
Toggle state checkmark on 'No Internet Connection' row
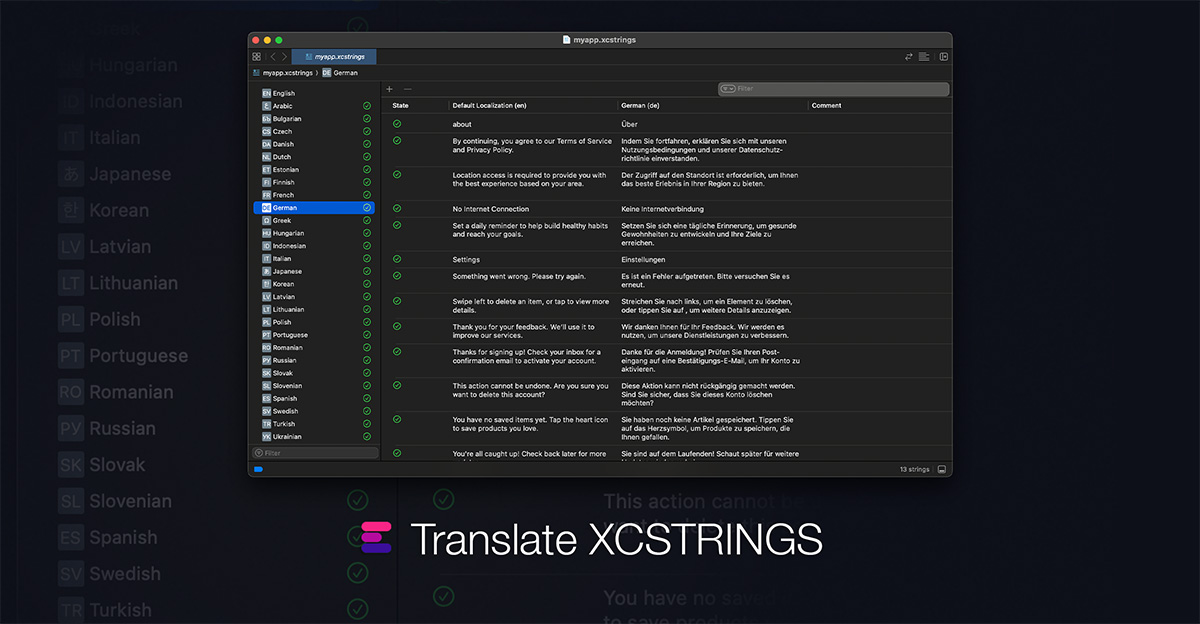coord(397,209)
